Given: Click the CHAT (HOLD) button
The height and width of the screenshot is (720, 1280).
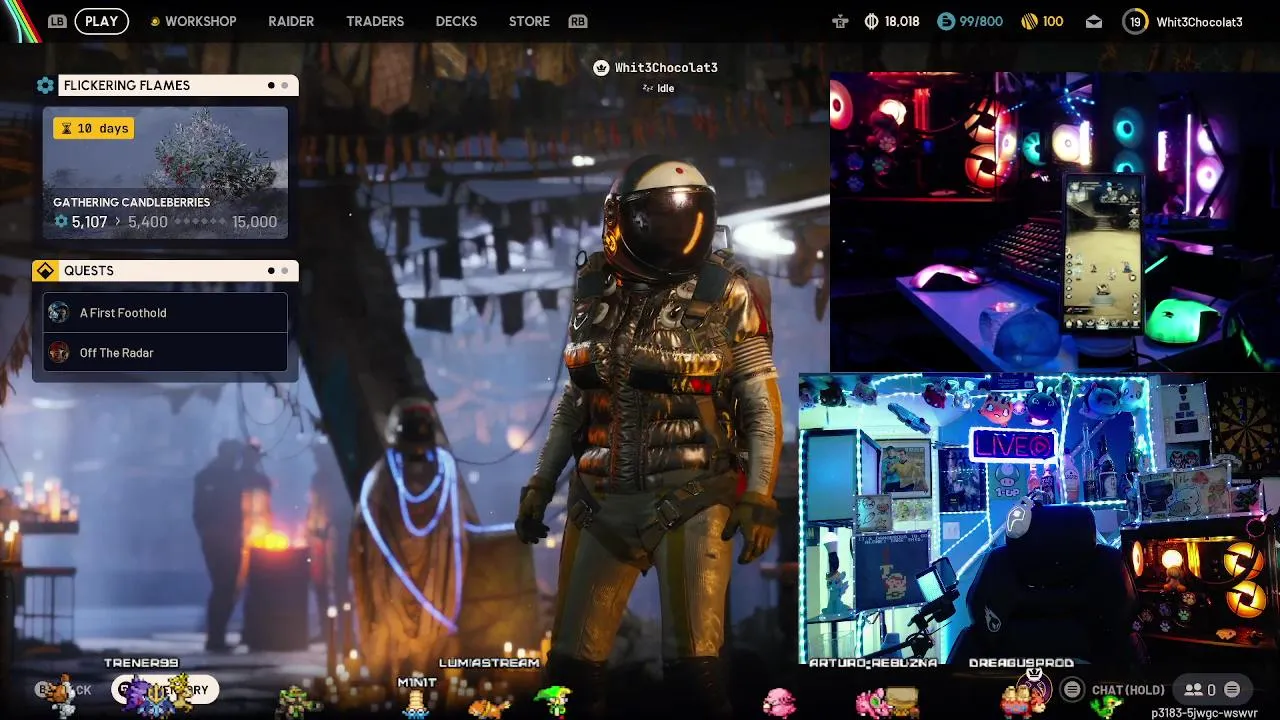Looking at the screenshot, I should [1128, 690].
